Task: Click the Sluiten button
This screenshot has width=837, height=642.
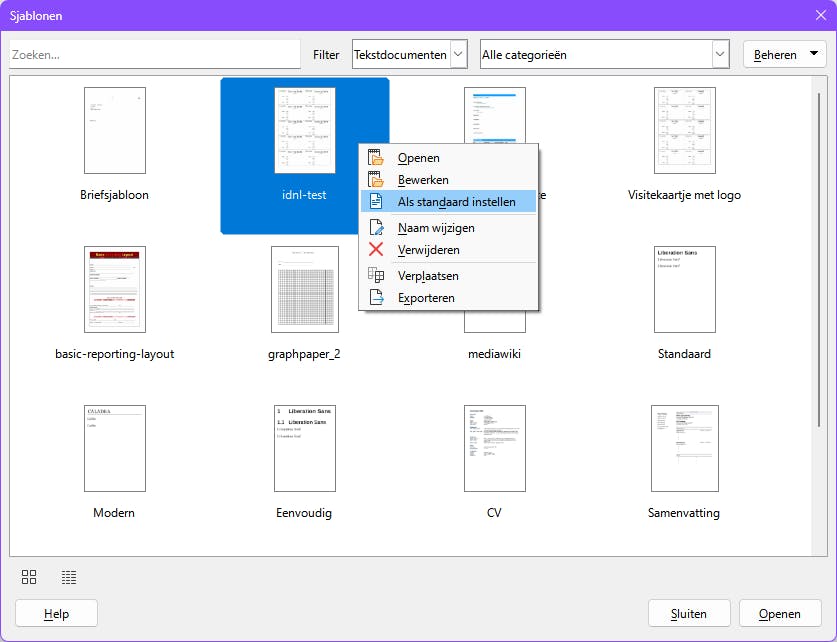Action: [690, 614]
